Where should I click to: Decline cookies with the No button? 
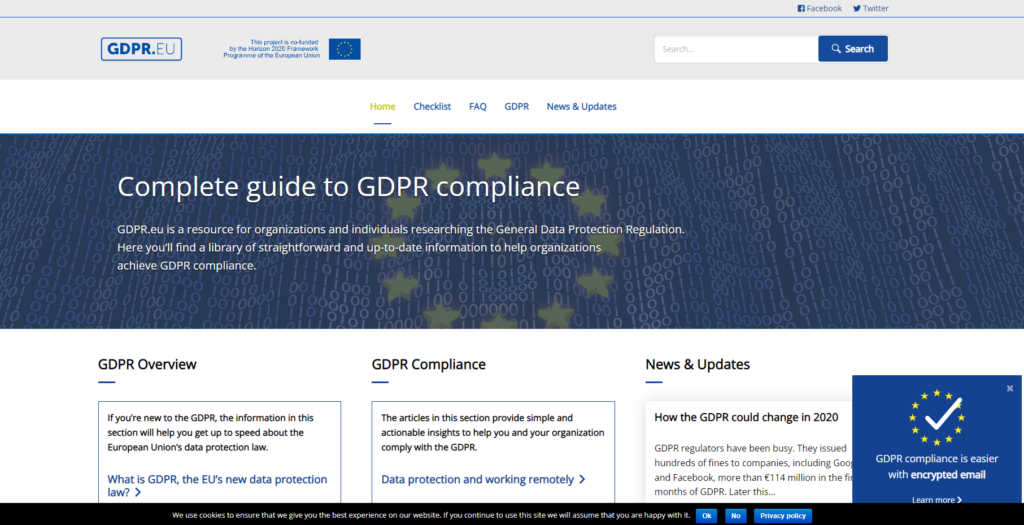[x=735, y=516]
